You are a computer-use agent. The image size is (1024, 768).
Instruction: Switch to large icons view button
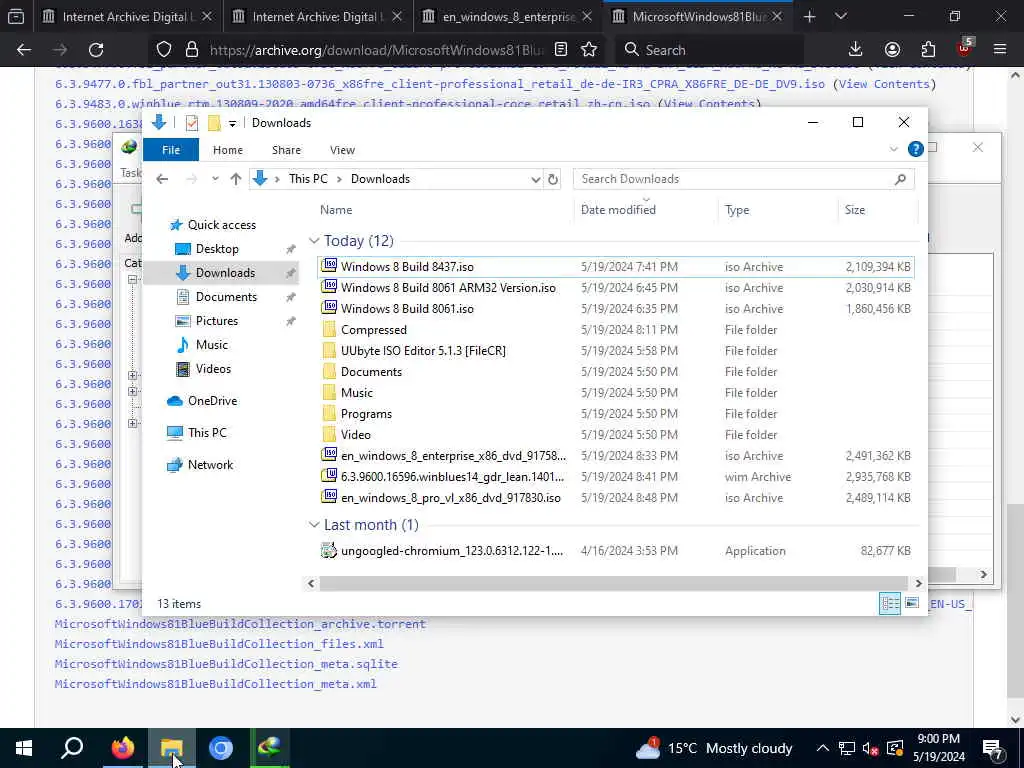tap(912, 603)
